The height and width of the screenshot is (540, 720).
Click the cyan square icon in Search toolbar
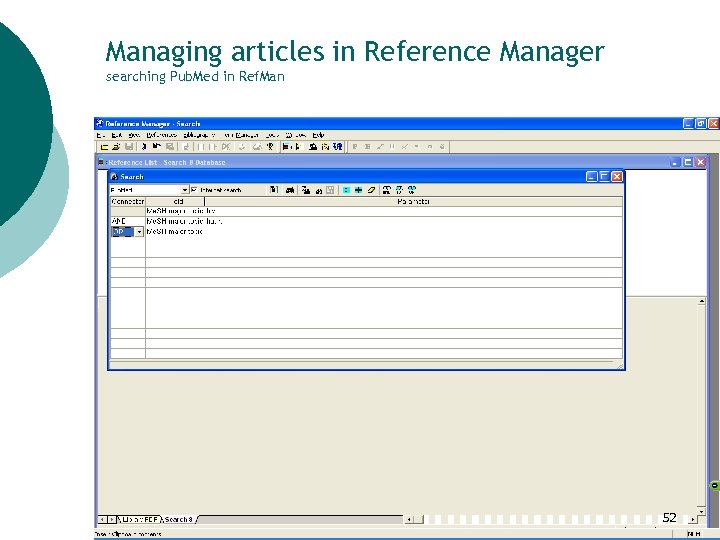pyautogui.click(x=346, y=190)
